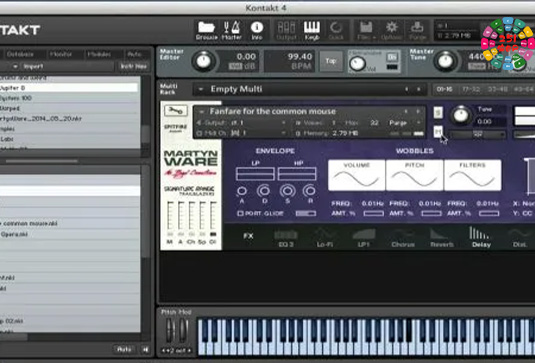The width and height of the screenshot is (535, 363).
Task: Mute the instrument with M button
Action: click(438, 131)
